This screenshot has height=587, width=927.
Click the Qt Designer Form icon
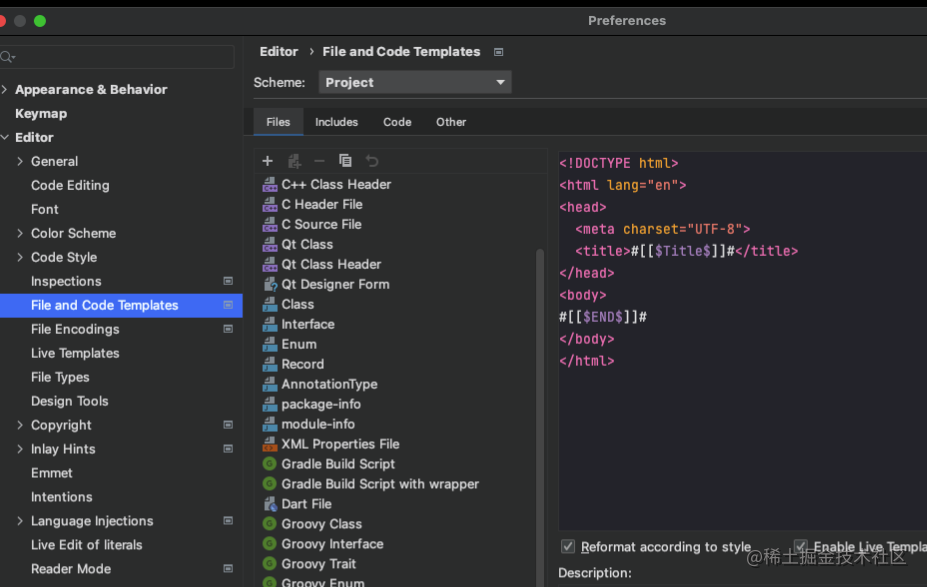[270, 284]
